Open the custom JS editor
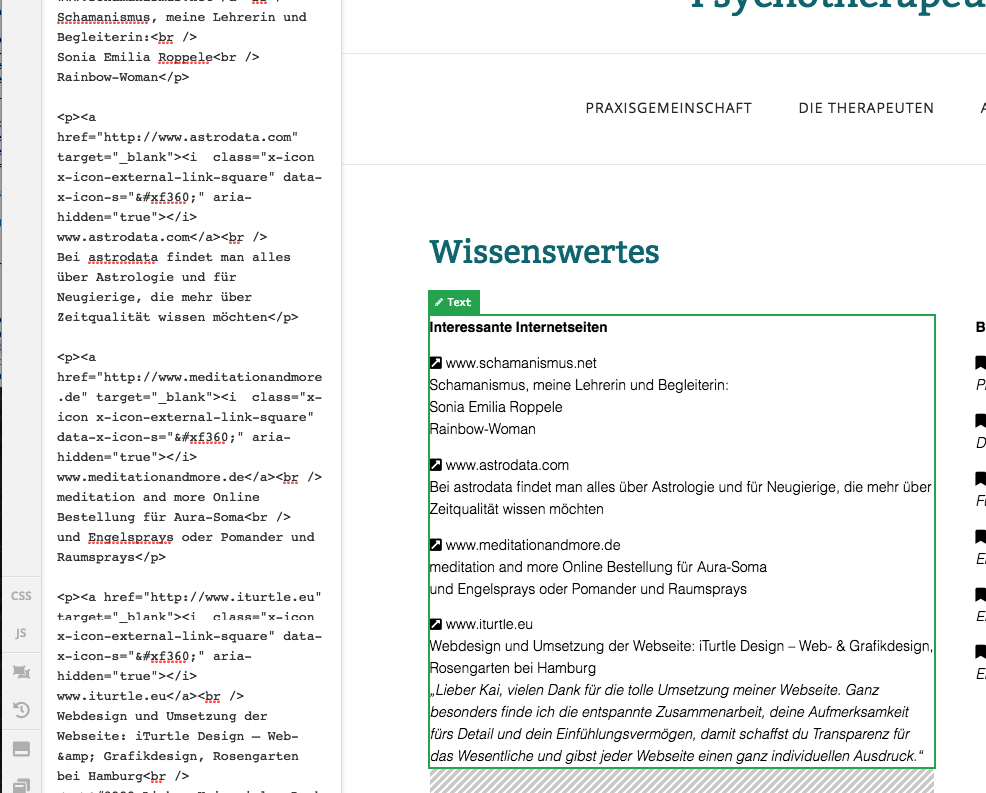 coord(21,633)
